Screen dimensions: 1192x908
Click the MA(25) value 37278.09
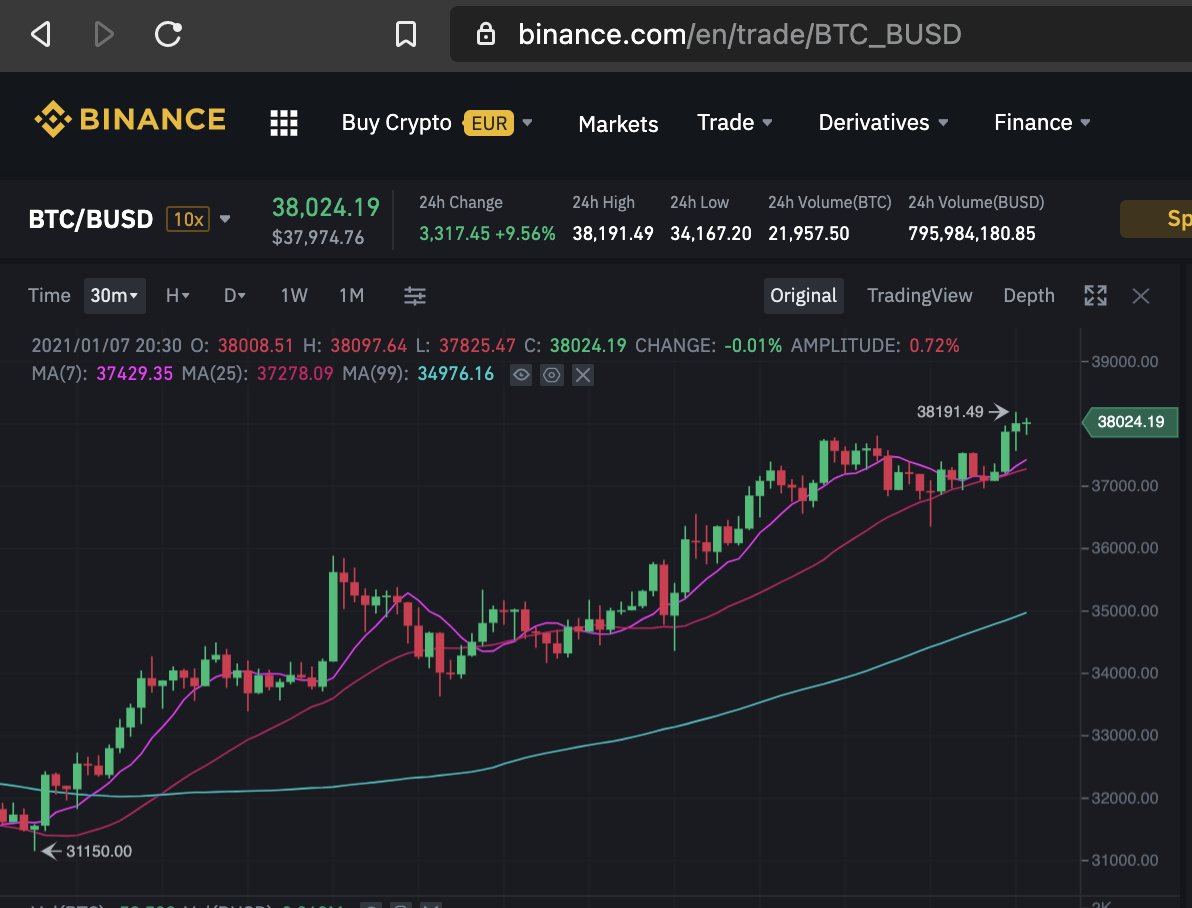coord(295,373)
